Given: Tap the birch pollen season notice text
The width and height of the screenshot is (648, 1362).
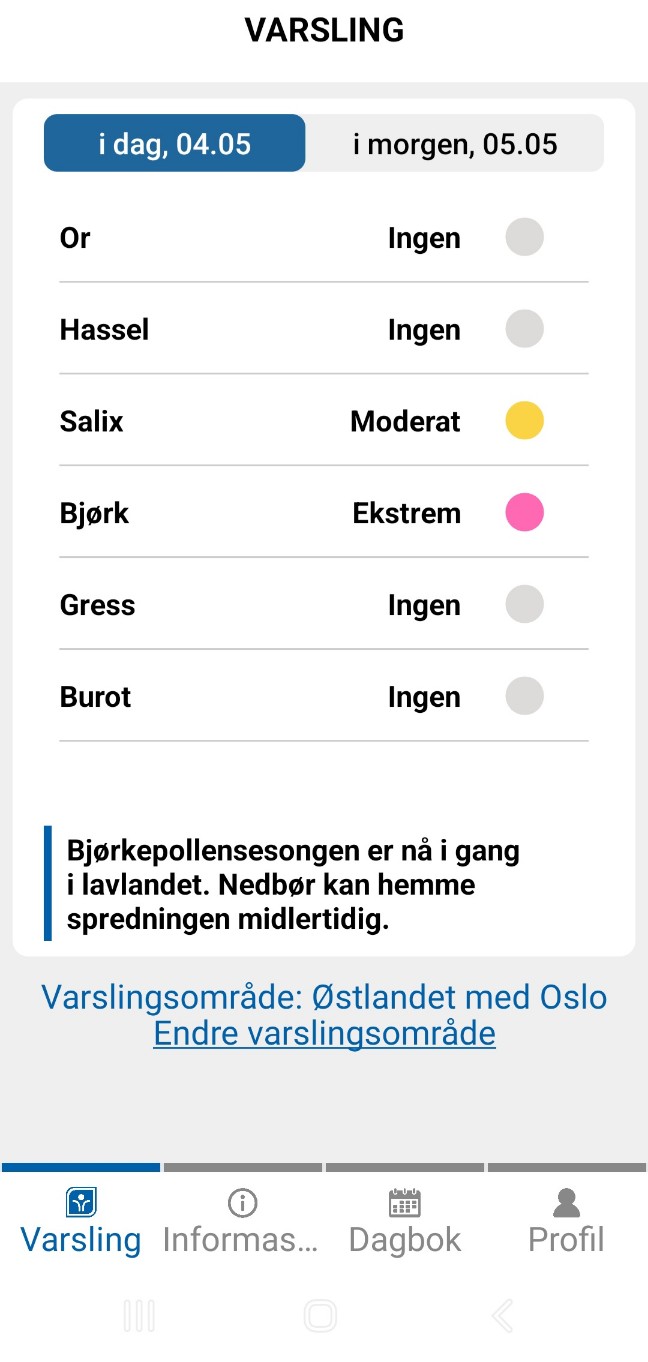Looking at the screenshot, I should tap(293, 885).
